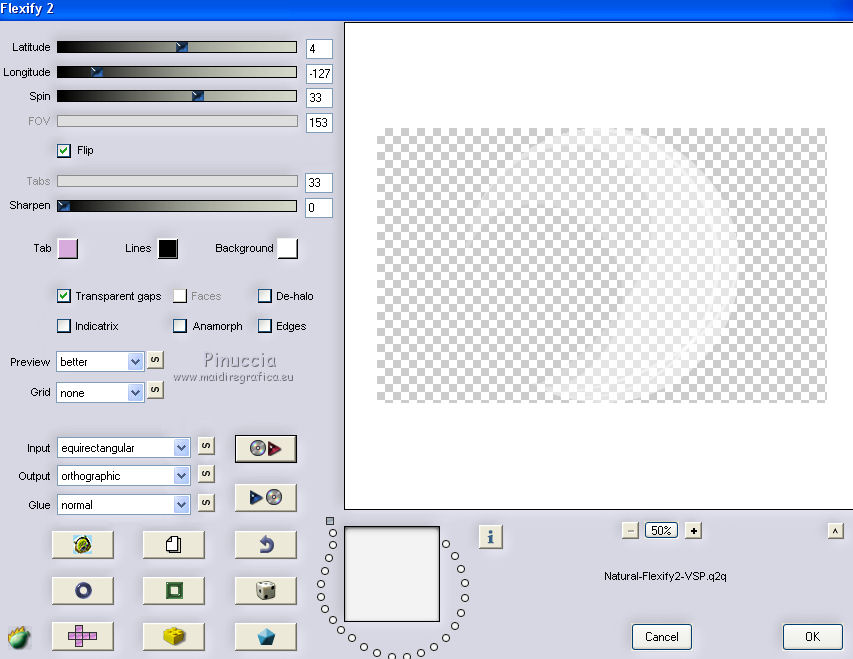Click the Tabs value field
The height and width of the screenshot is (659, 853).
coord(319,183)
